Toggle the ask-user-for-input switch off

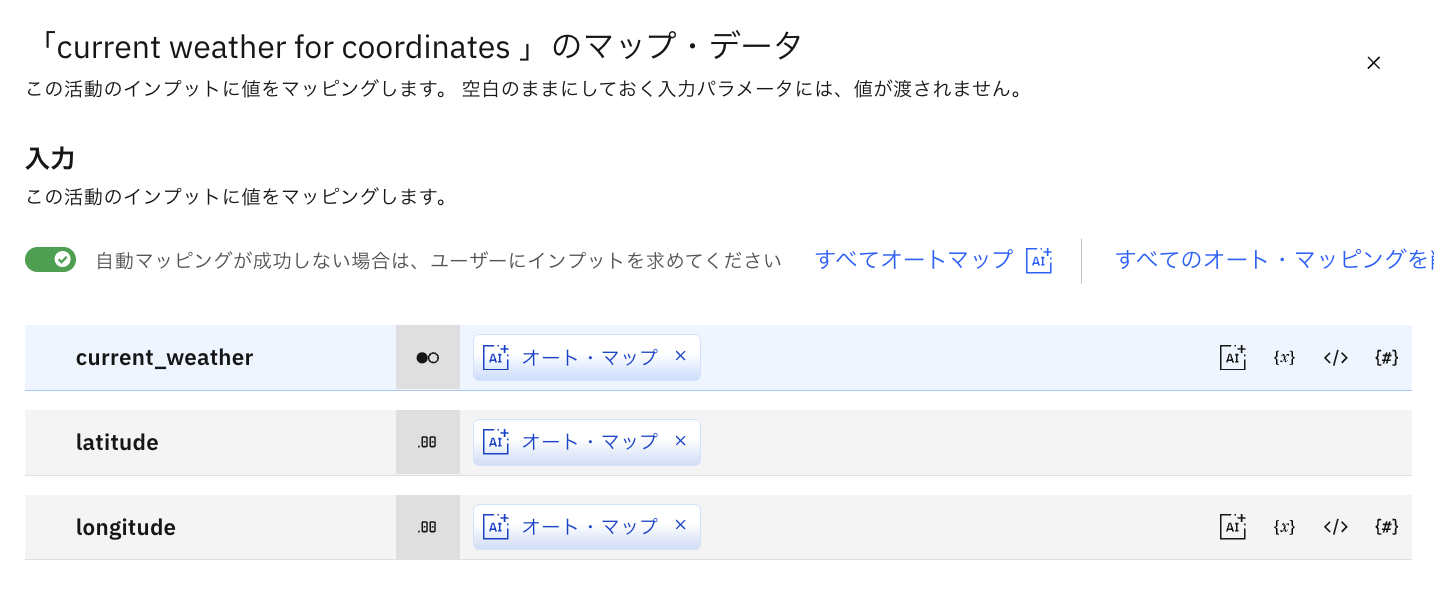51,260
